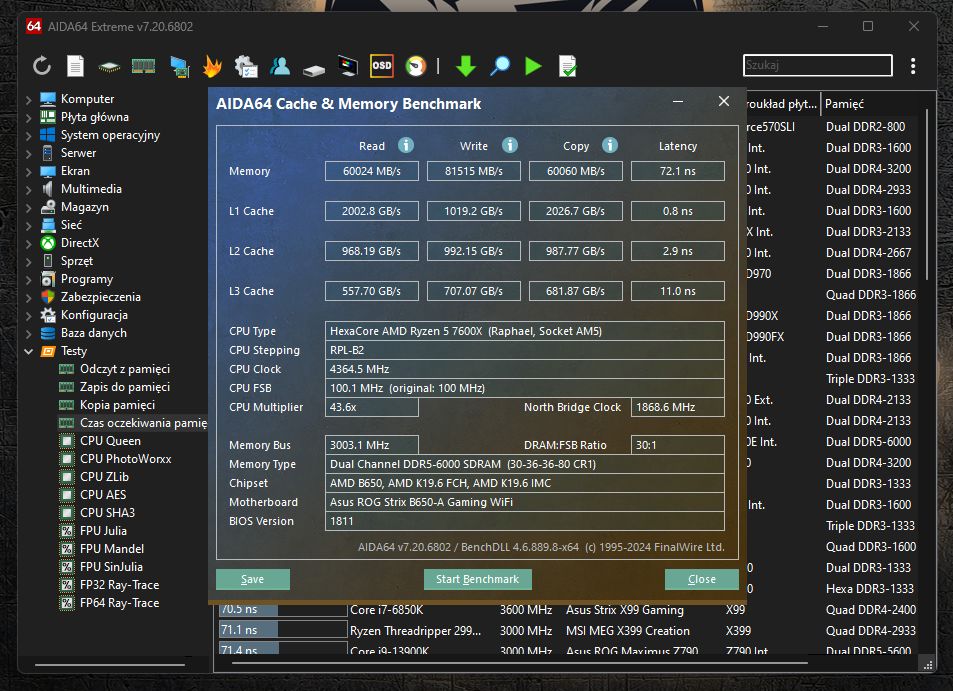Click the green download arrow icon
953x691 pixels.
pyautogui.click(x=466, y=66)
